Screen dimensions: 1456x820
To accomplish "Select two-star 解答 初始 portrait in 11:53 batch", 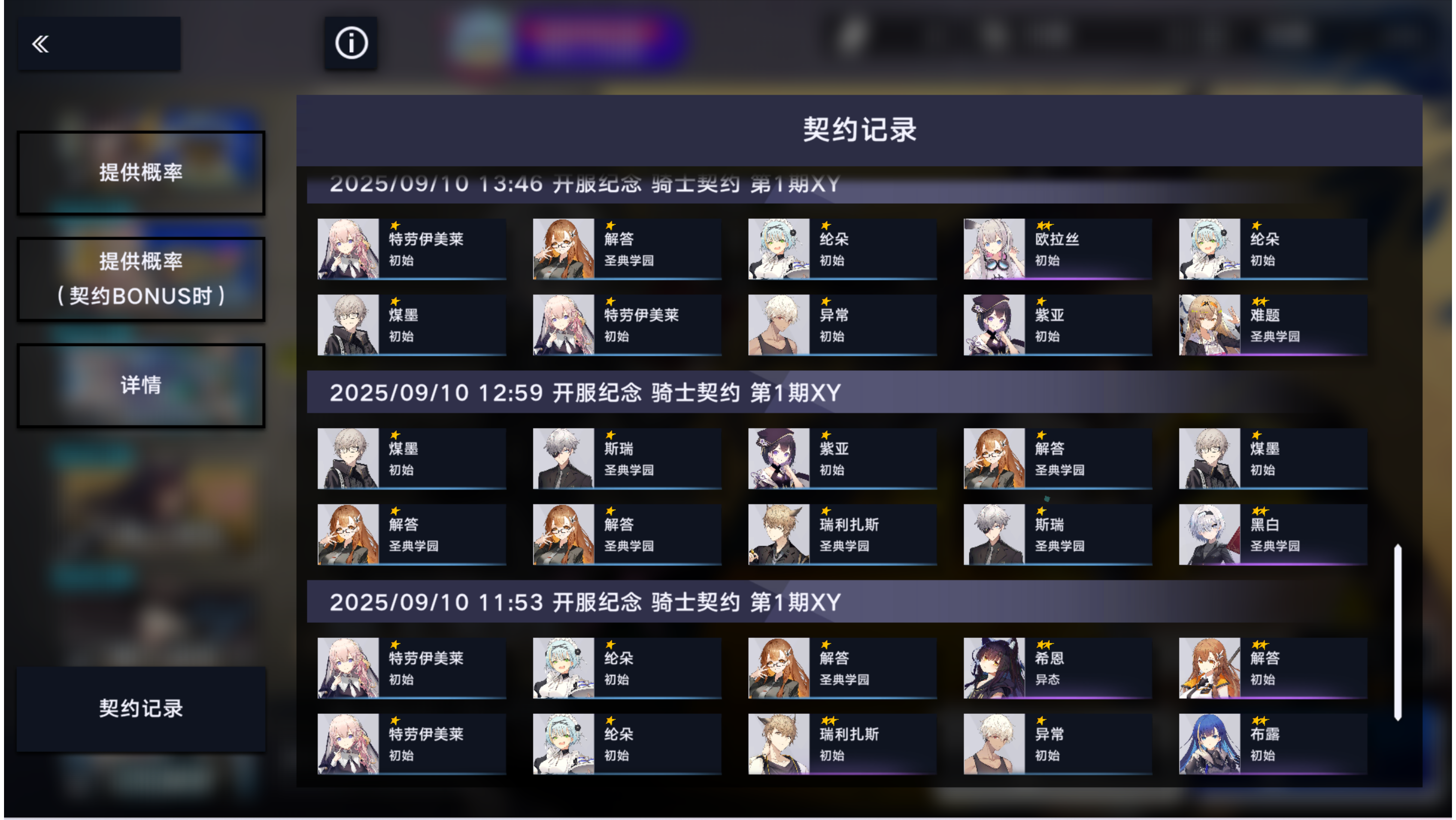I will click(x=1209, y=668).
